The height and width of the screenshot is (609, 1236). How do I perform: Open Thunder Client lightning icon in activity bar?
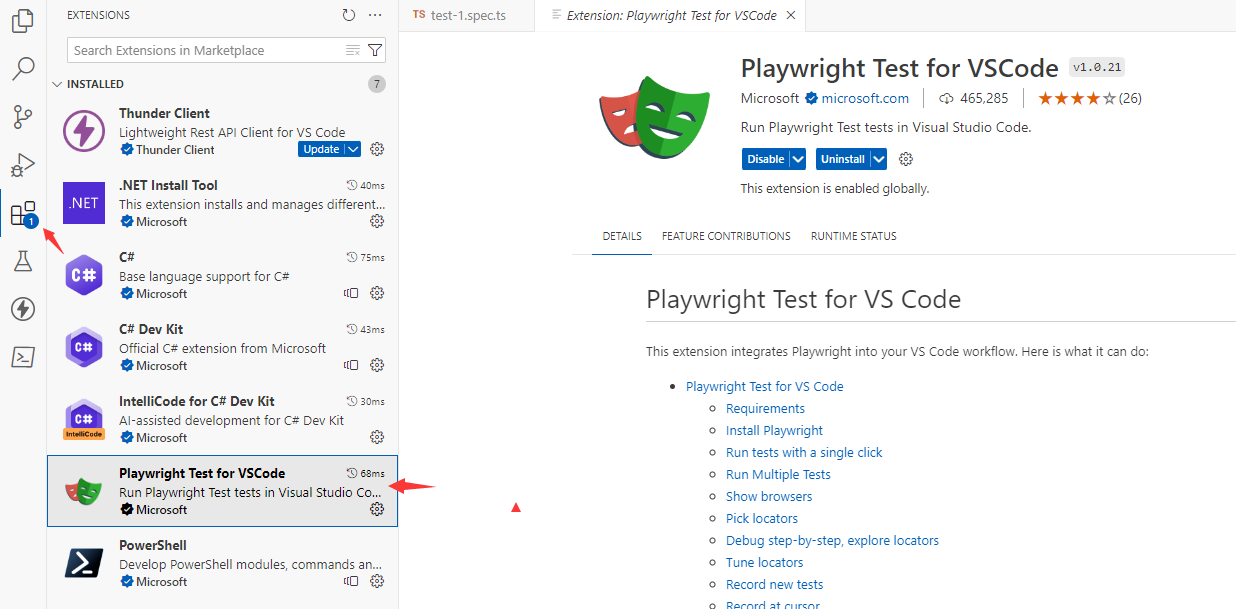tap(23, 309)
